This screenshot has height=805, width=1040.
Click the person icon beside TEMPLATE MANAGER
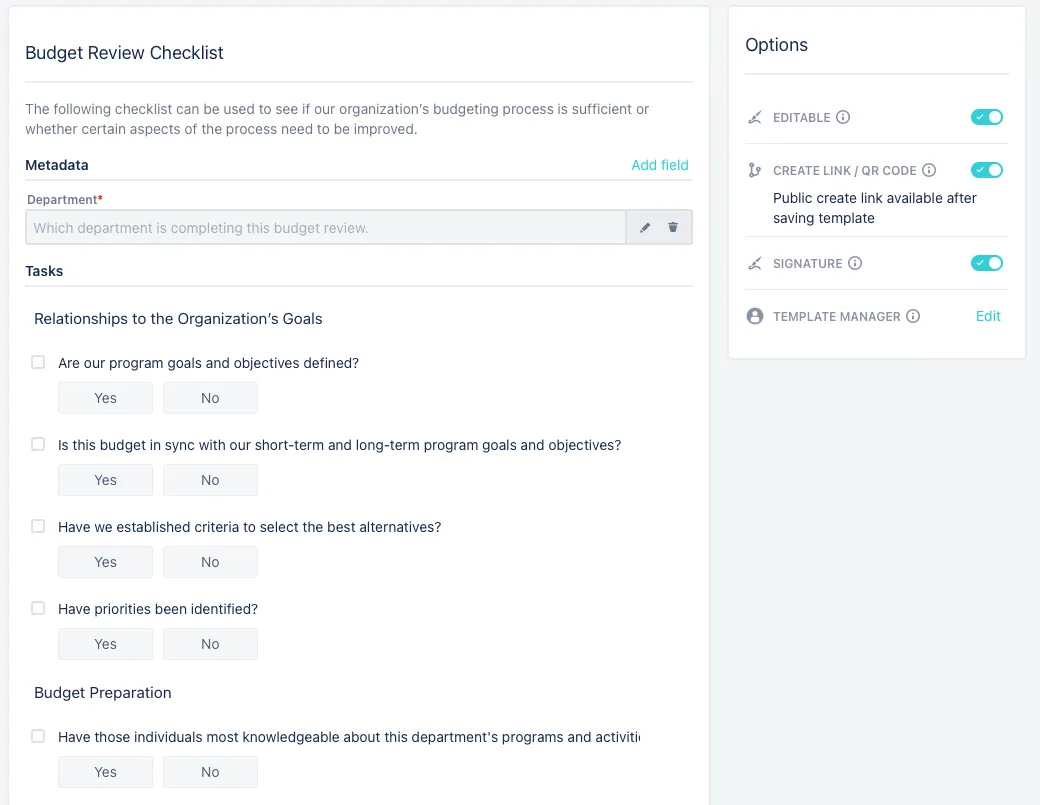point(755,316)
